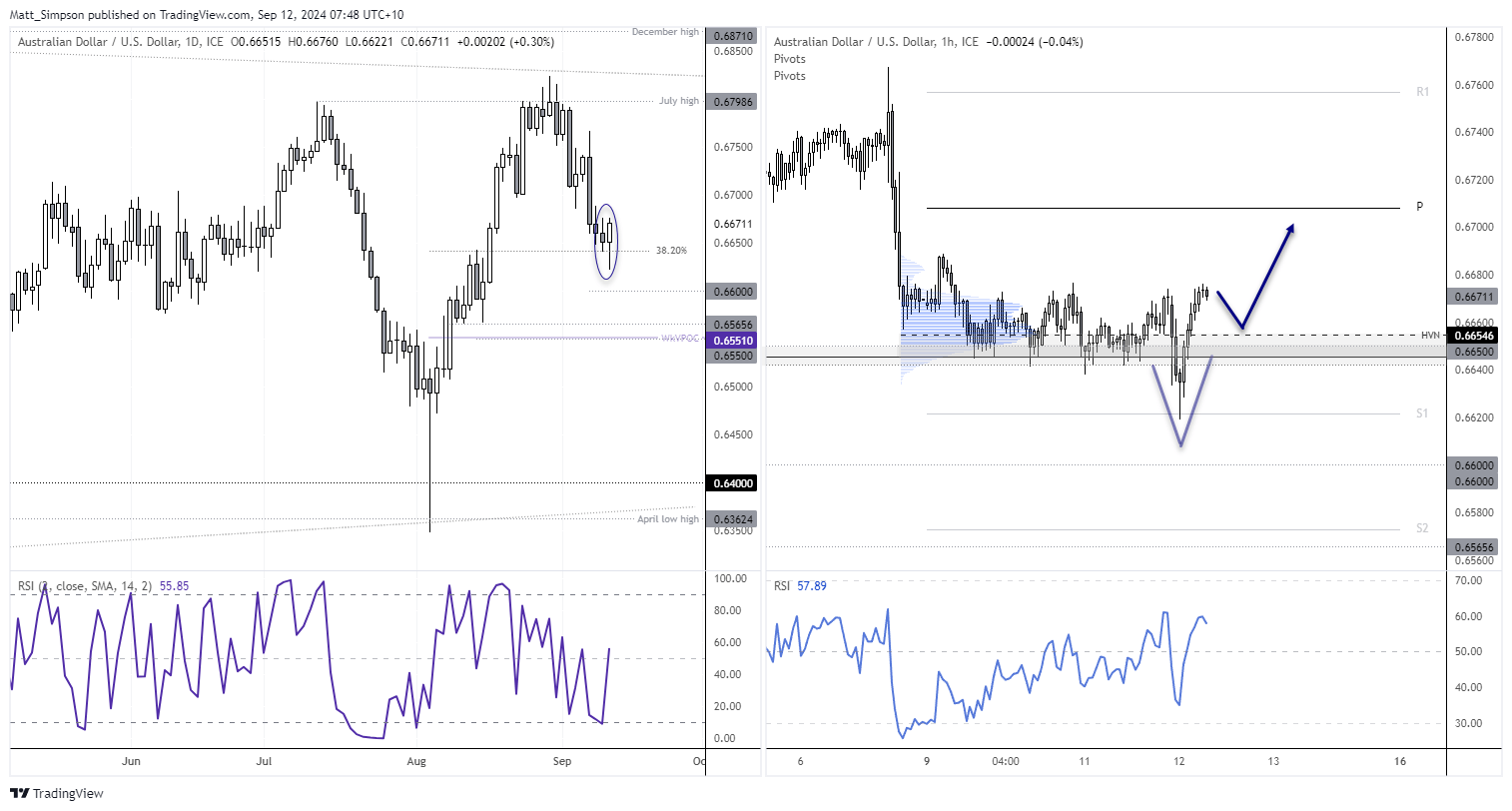Click the 0.66500 price tag on the hourly chart
The width and height of the screenshot is (1512, 811).
point(1474,352)
